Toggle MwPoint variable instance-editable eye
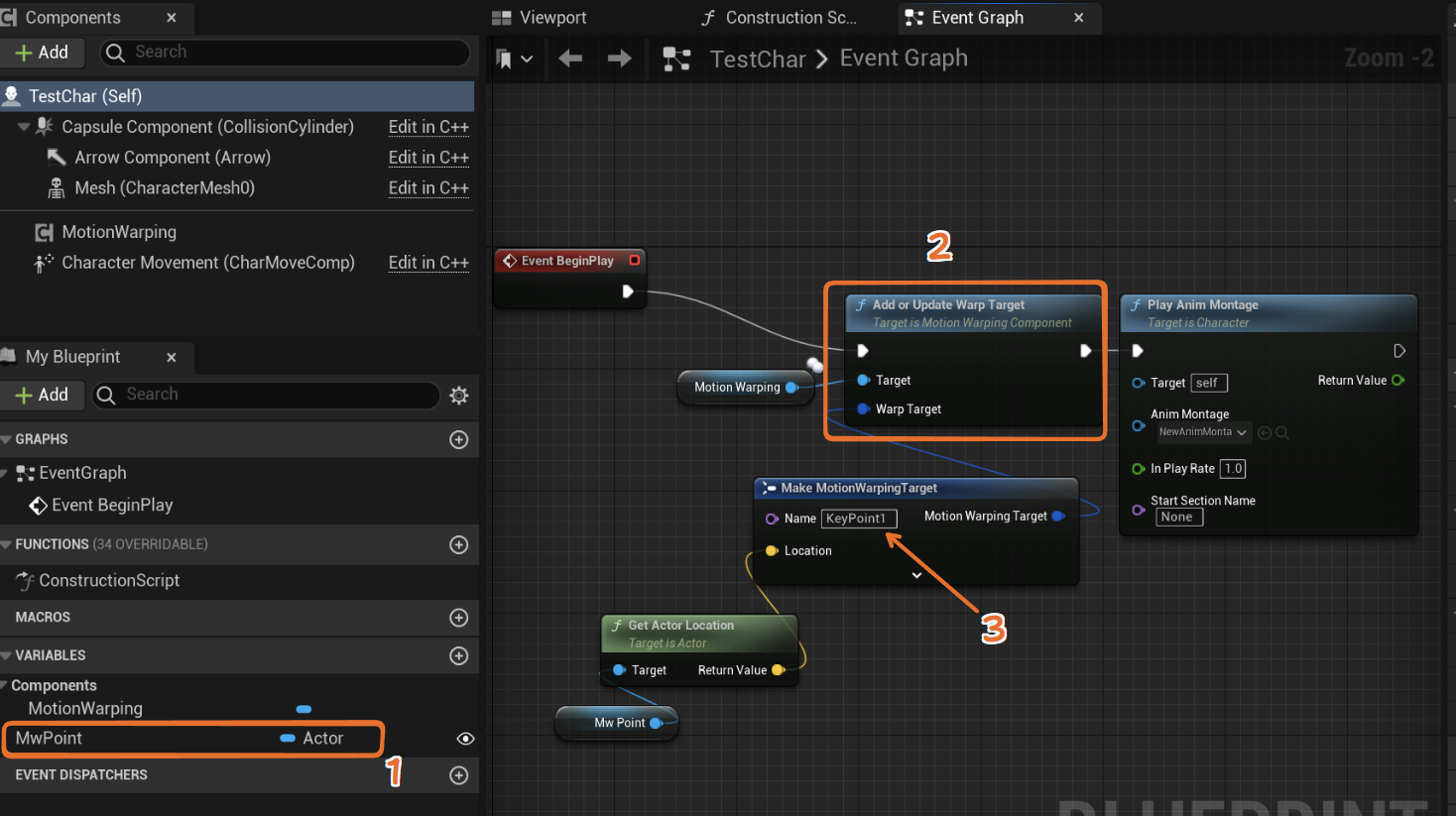This screenshot has width=1456, height=816. click(x=465, y=739)
